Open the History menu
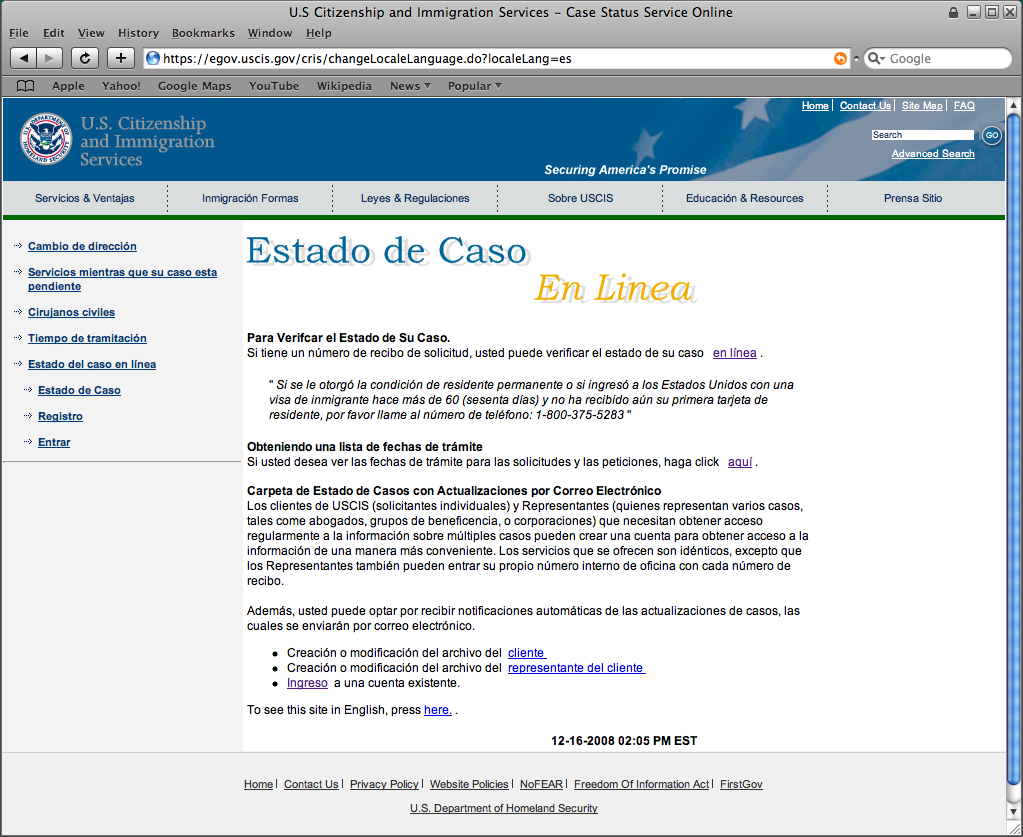The height and width of the screenshot is (837, 1023). (x=138, y=33)
